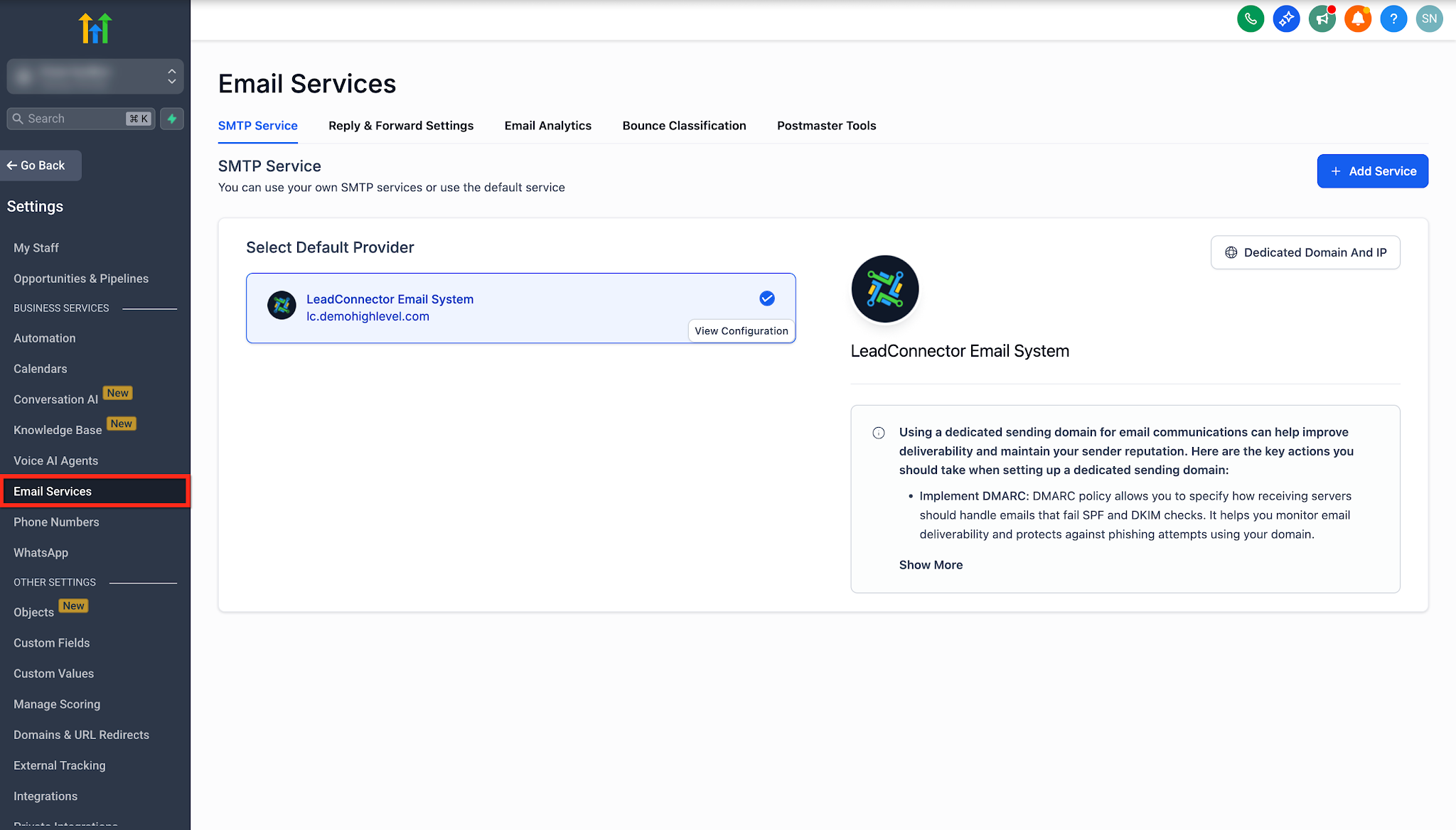Click the info icon in DMARC notice
1456x830 pixels.
coord(879,433)
